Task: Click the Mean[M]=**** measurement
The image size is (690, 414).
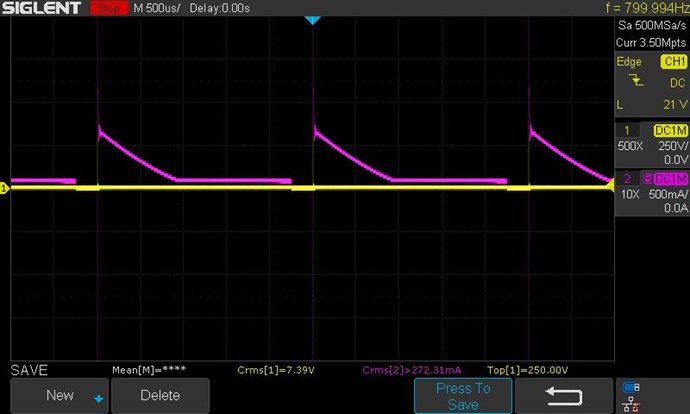Action: (149, 370)
